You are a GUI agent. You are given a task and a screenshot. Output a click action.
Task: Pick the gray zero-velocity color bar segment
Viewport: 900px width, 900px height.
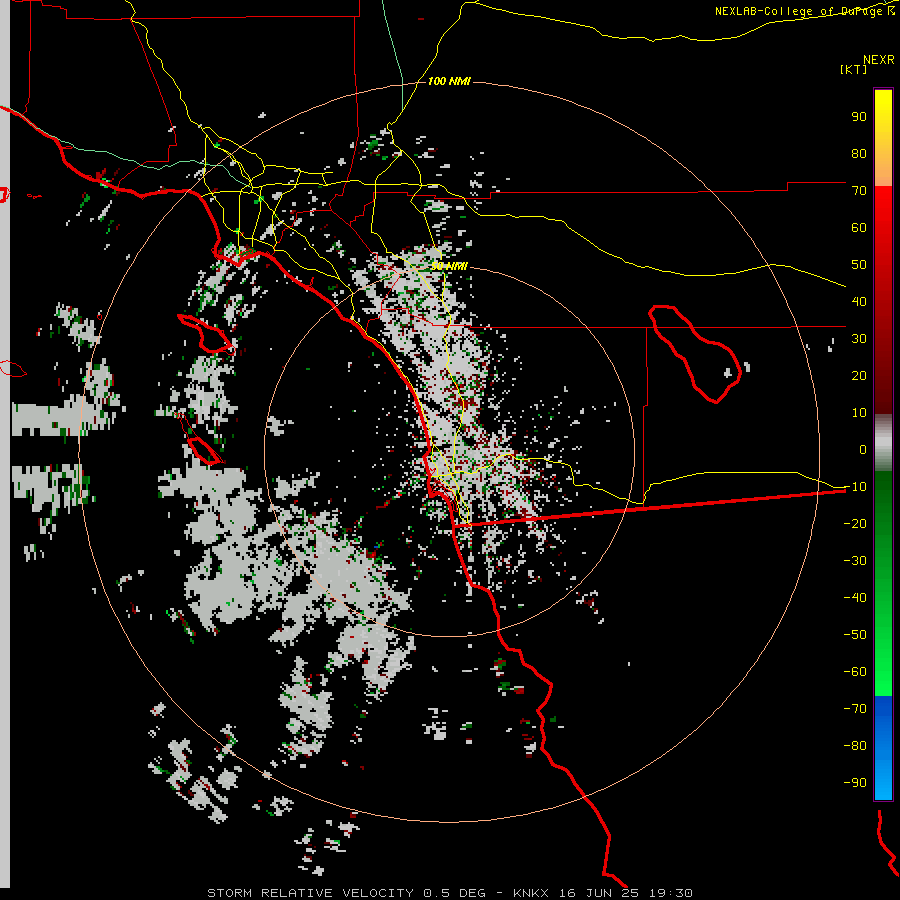[x=883, y=443]
